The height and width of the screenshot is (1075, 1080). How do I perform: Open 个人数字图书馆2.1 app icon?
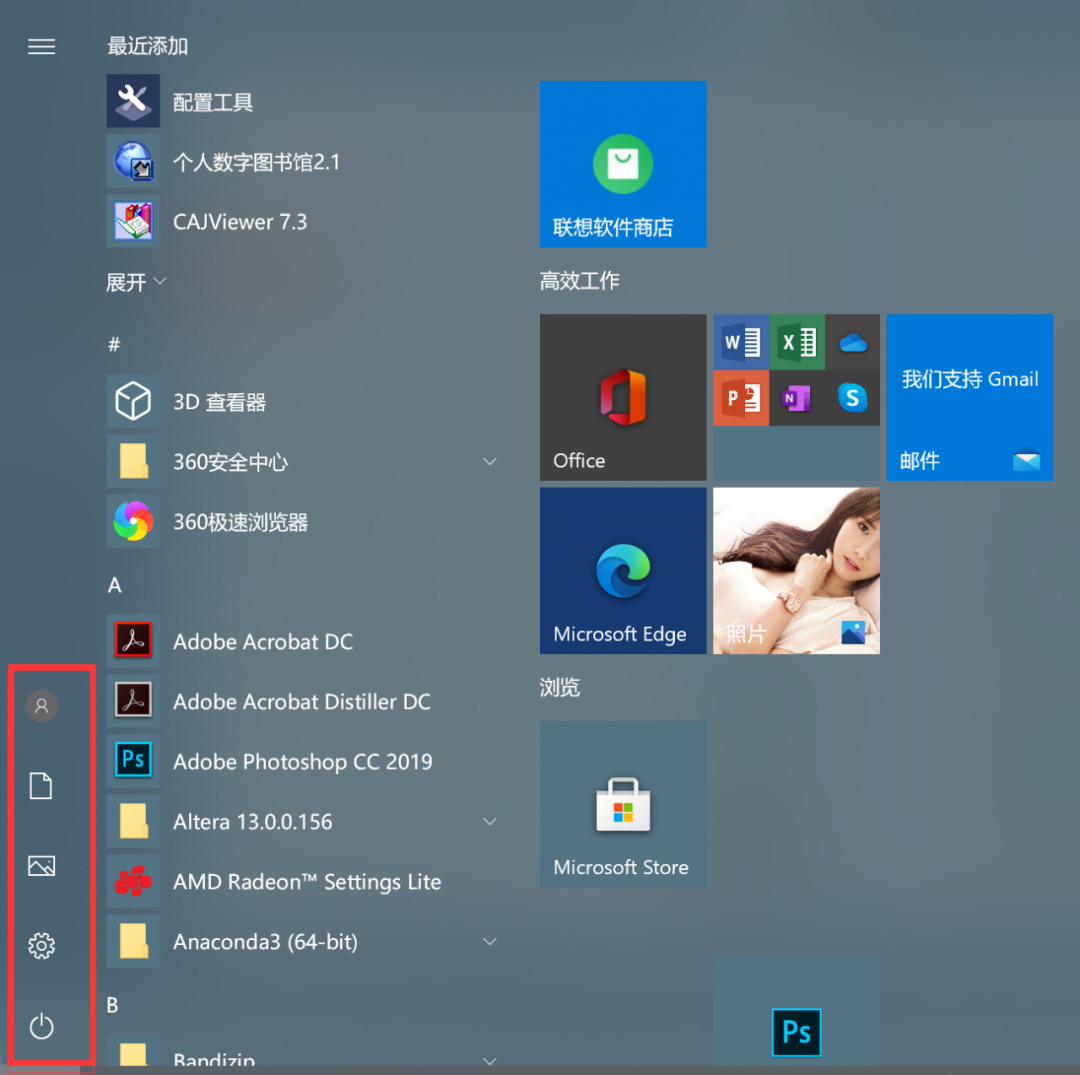point(133,161)
